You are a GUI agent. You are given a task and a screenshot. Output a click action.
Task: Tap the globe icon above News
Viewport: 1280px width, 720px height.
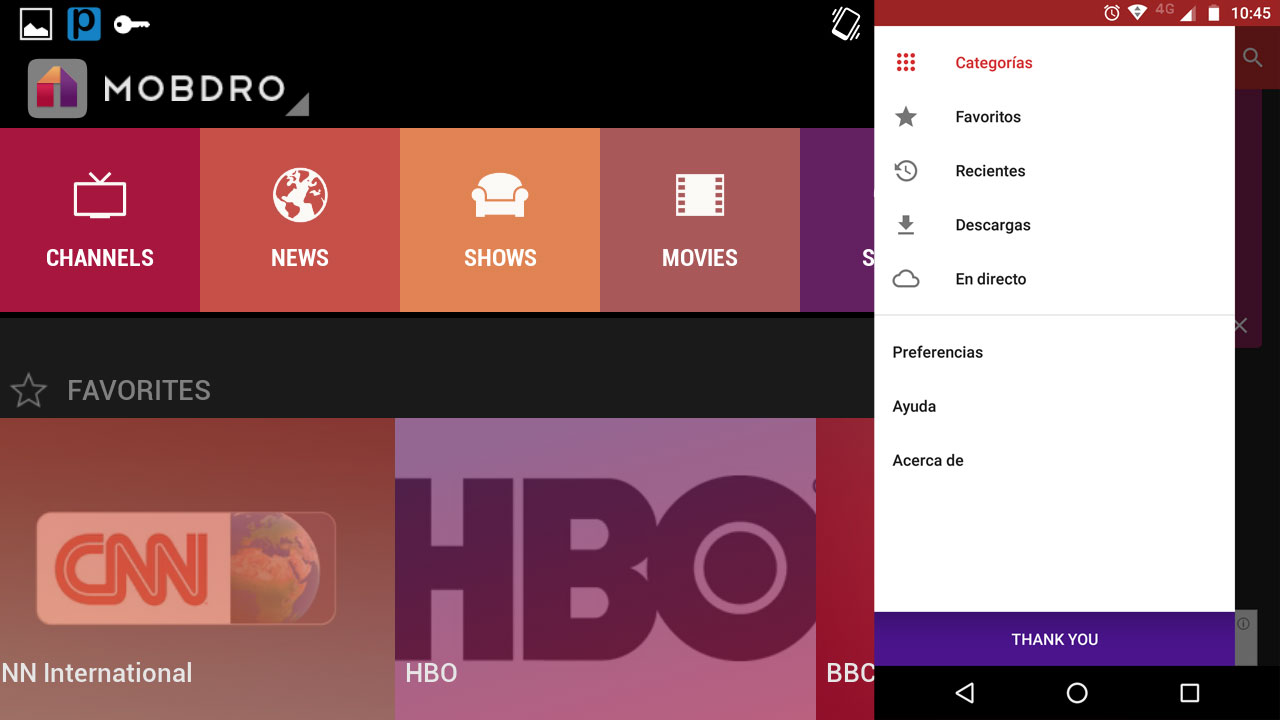(300, 195)
